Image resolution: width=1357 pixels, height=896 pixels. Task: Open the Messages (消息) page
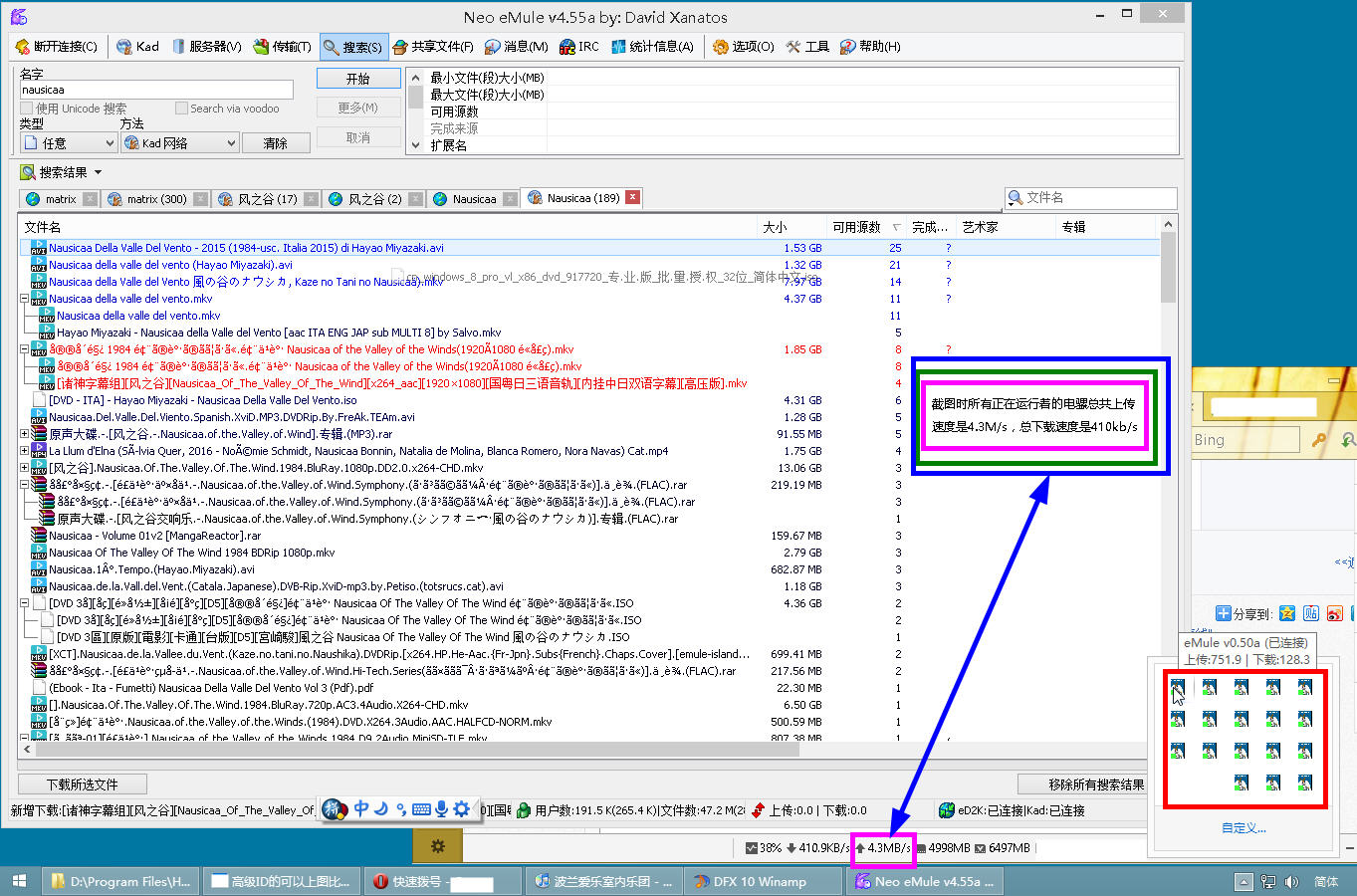coord(516,47)
